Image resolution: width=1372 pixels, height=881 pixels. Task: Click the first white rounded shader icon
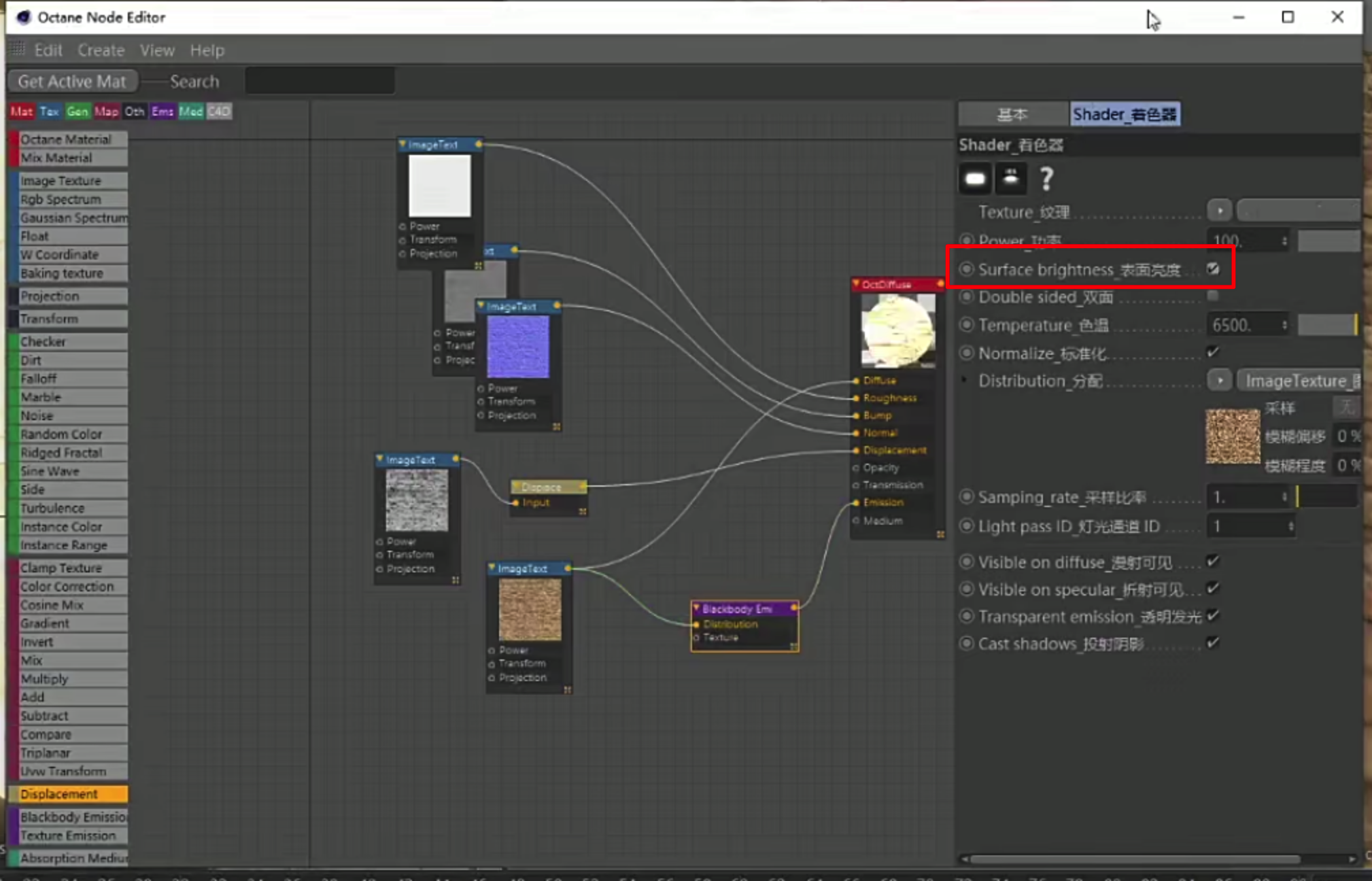(974, 179)
